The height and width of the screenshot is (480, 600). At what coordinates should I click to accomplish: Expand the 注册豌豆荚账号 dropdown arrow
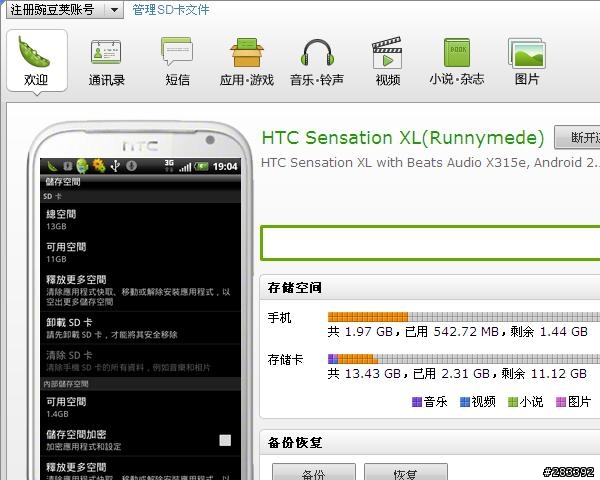[x=114, y=10]
